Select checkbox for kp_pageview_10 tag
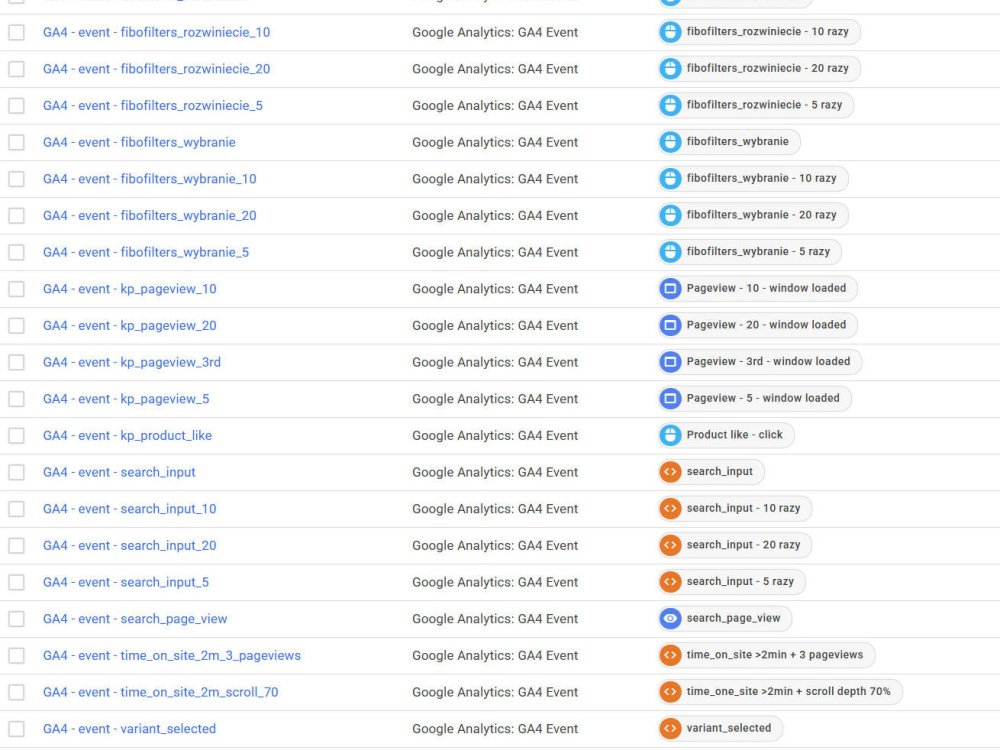Image resolution: width=1000 pixels, height=750 pixels. pos(17,289)
